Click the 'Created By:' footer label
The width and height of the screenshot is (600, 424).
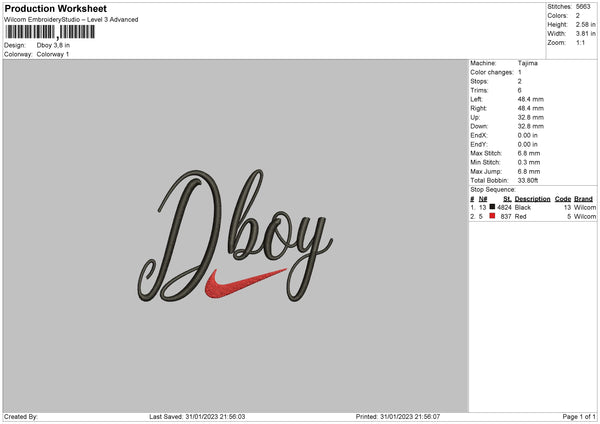(x=21, y=416)
